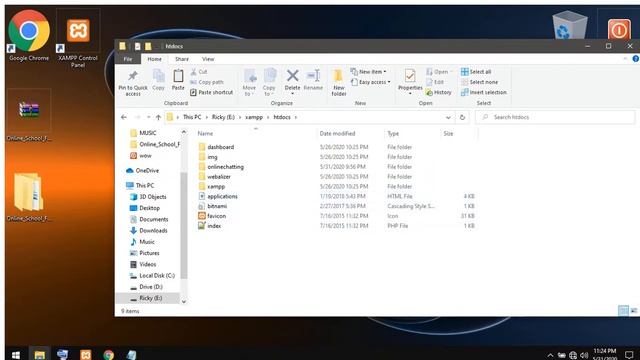
Task: Switch to the Home ribbon tab
Action: (x=154, y=59)
